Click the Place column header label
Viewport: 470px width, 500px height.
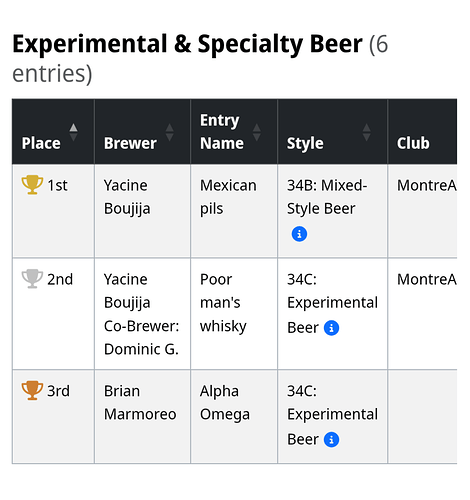point(41,143)
